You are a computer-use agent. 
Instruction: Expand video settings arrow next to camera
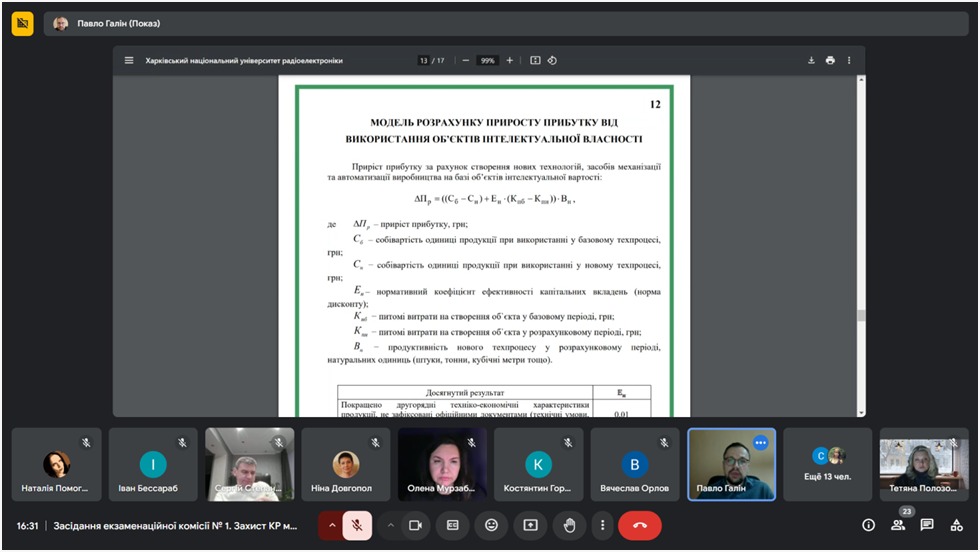coord(390,525)
